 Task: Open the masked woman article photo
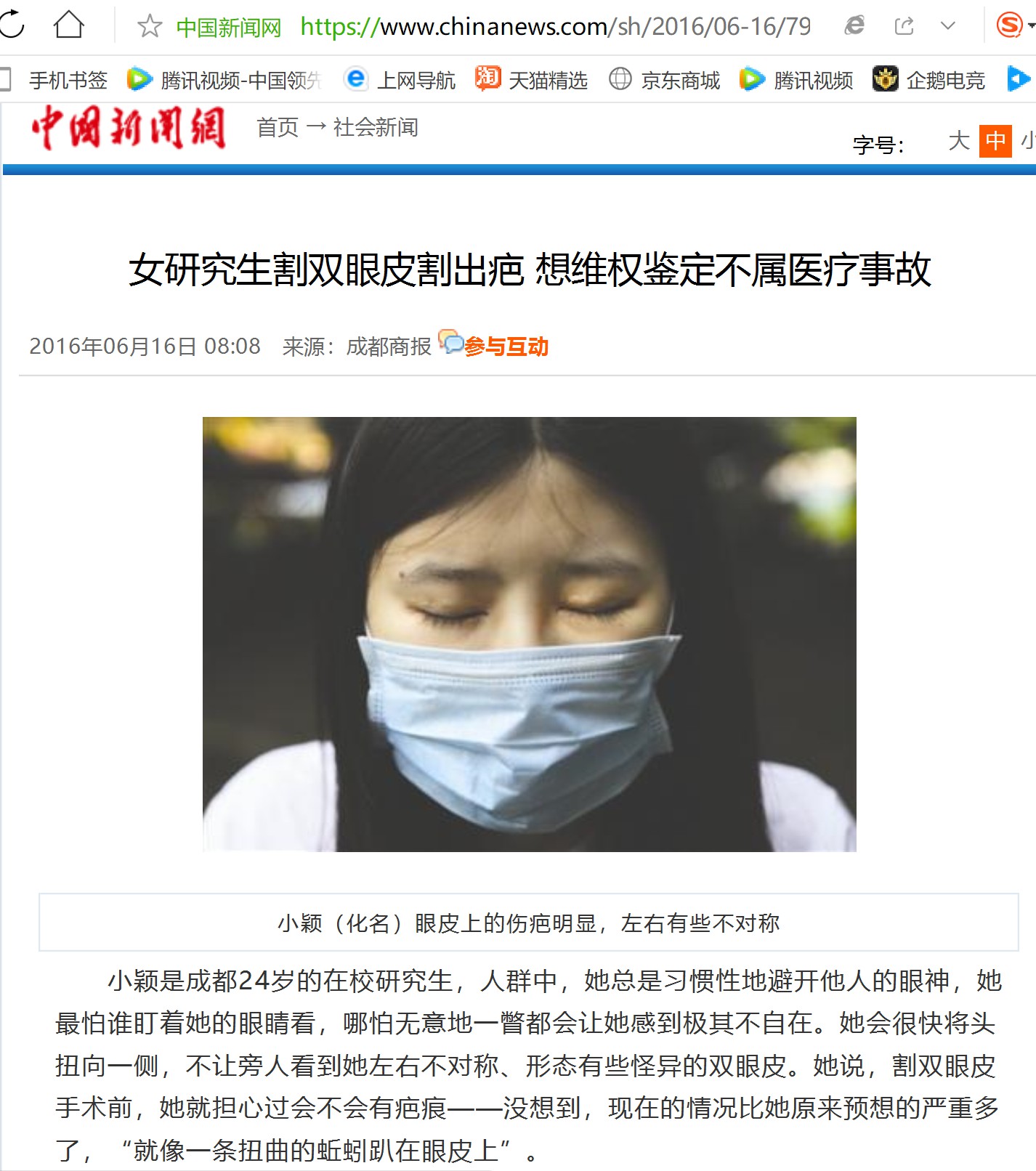(529, 634)
